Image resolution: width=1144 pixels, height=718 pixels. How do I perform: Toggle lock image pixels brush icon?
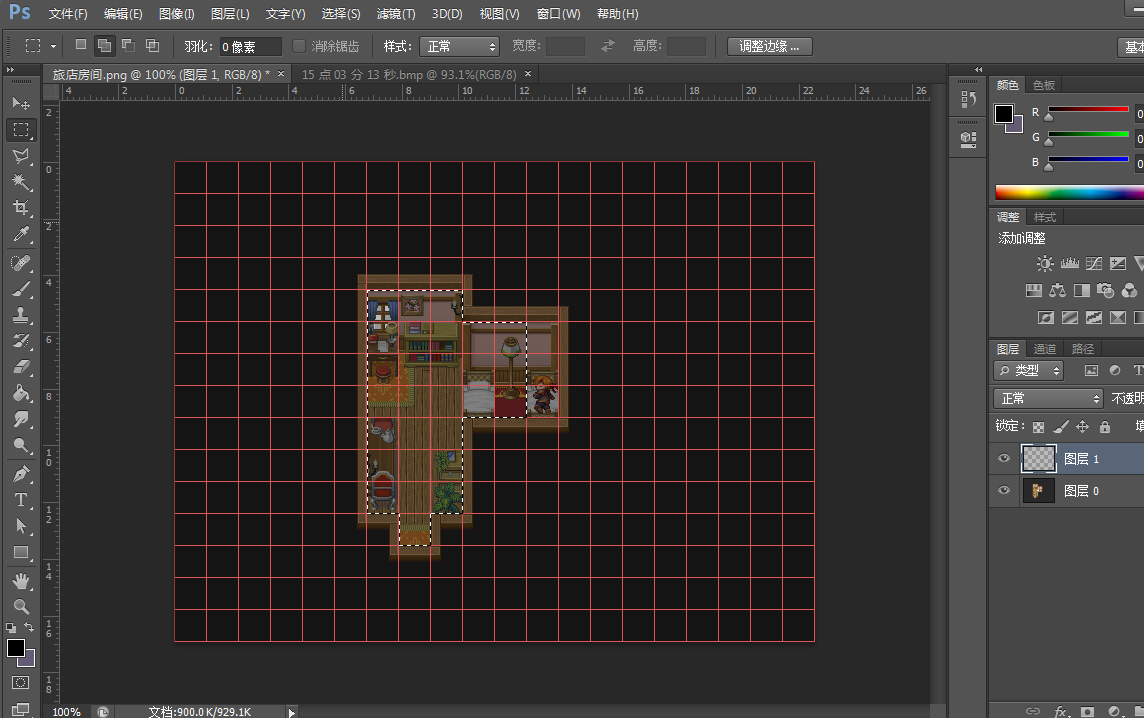tap(1061, 427)
